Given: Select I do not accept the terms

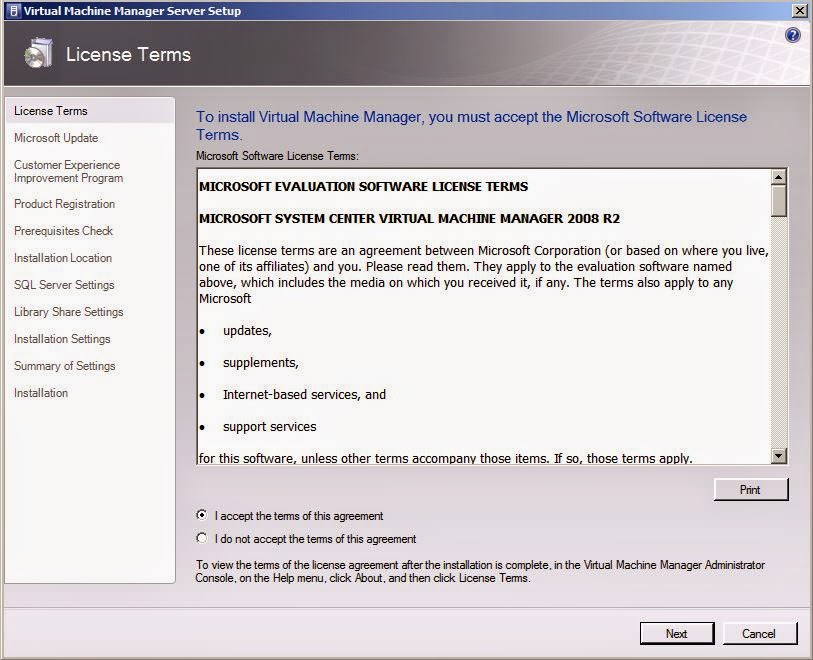Looking at the screenshot, I should coord(202,538).
